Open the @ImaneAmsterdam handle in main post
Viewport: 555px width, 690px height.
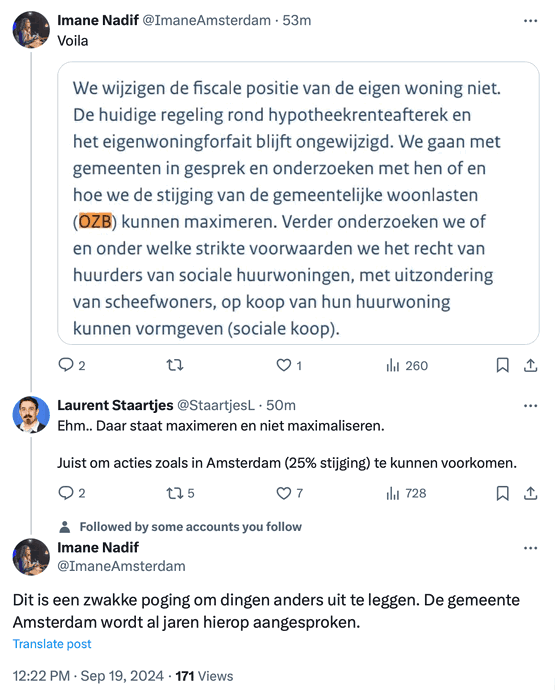pyautogui.click(x=121, y=566)
